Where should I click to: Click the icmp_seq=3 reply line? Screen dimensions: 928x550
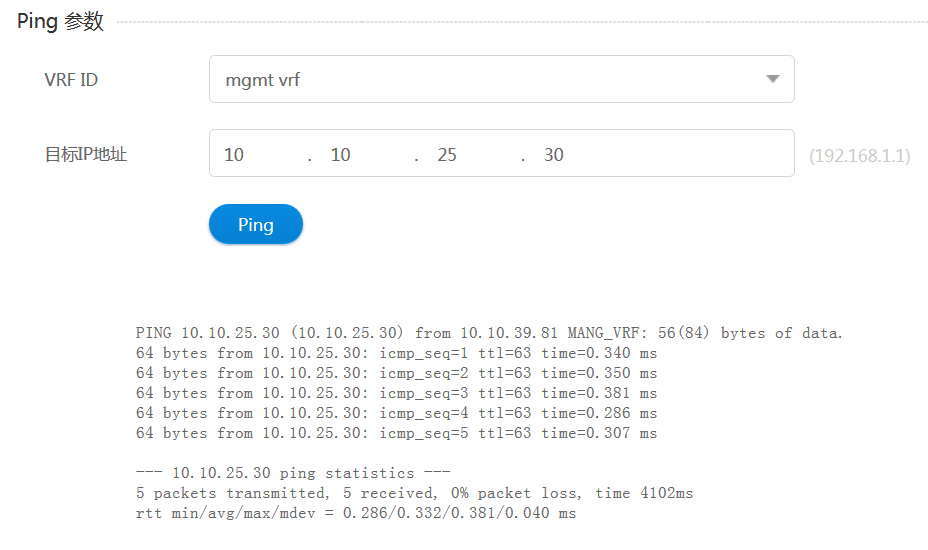(397, 393)
